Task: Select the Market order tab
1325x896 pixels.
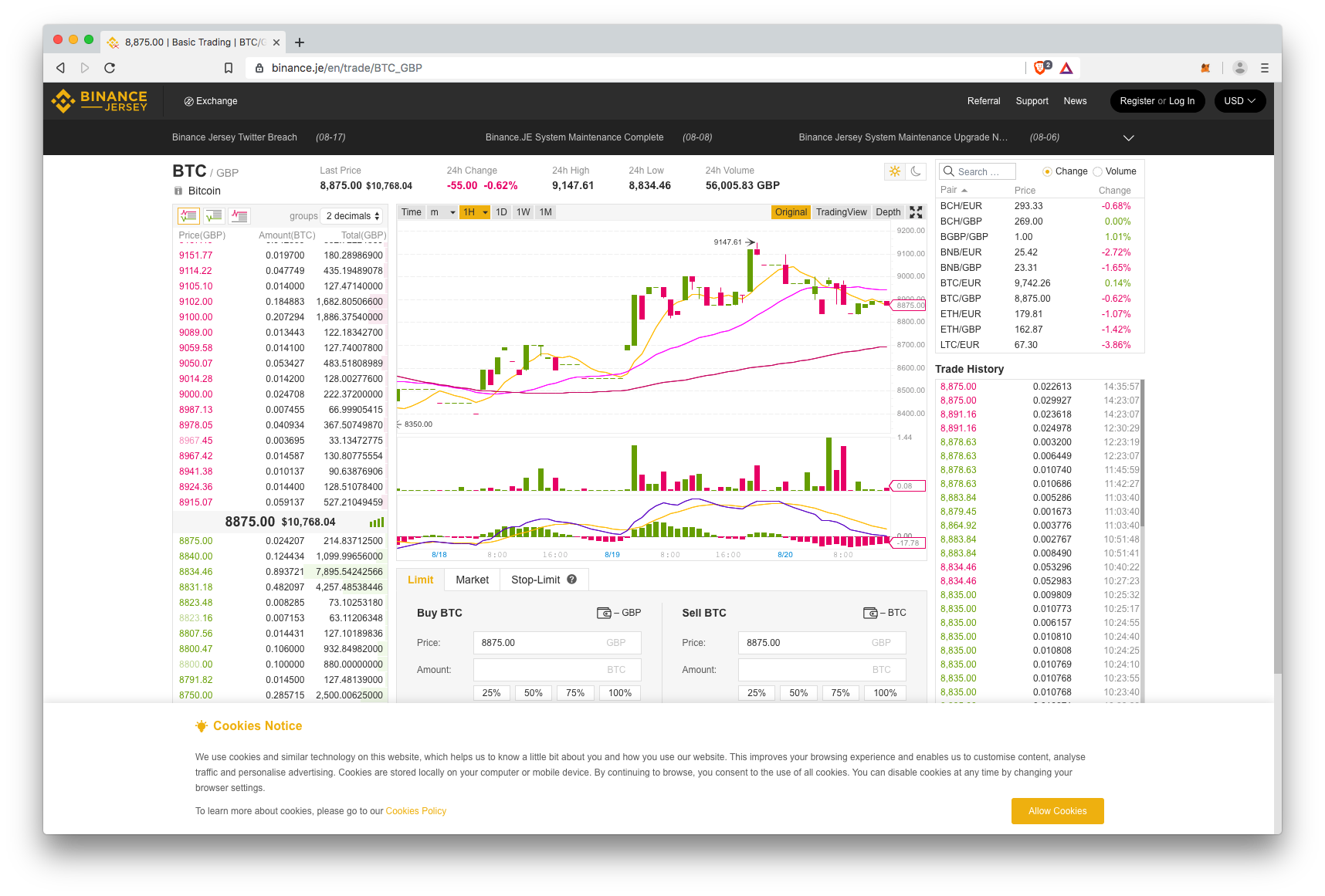Action: coord(473,580)
